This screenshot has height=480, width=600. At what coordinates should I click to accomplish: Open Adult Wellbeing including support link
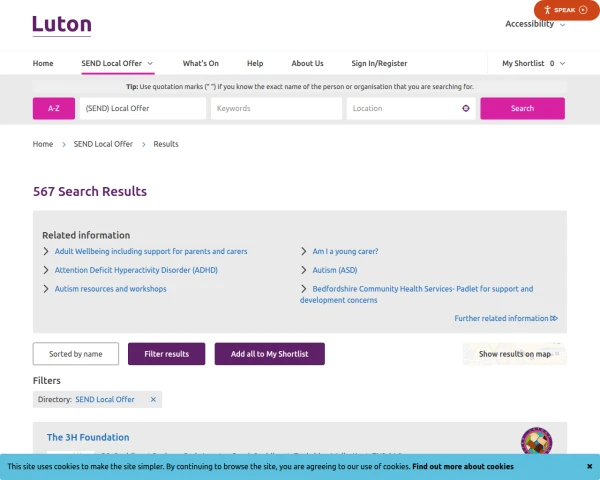tap(151, 251)
